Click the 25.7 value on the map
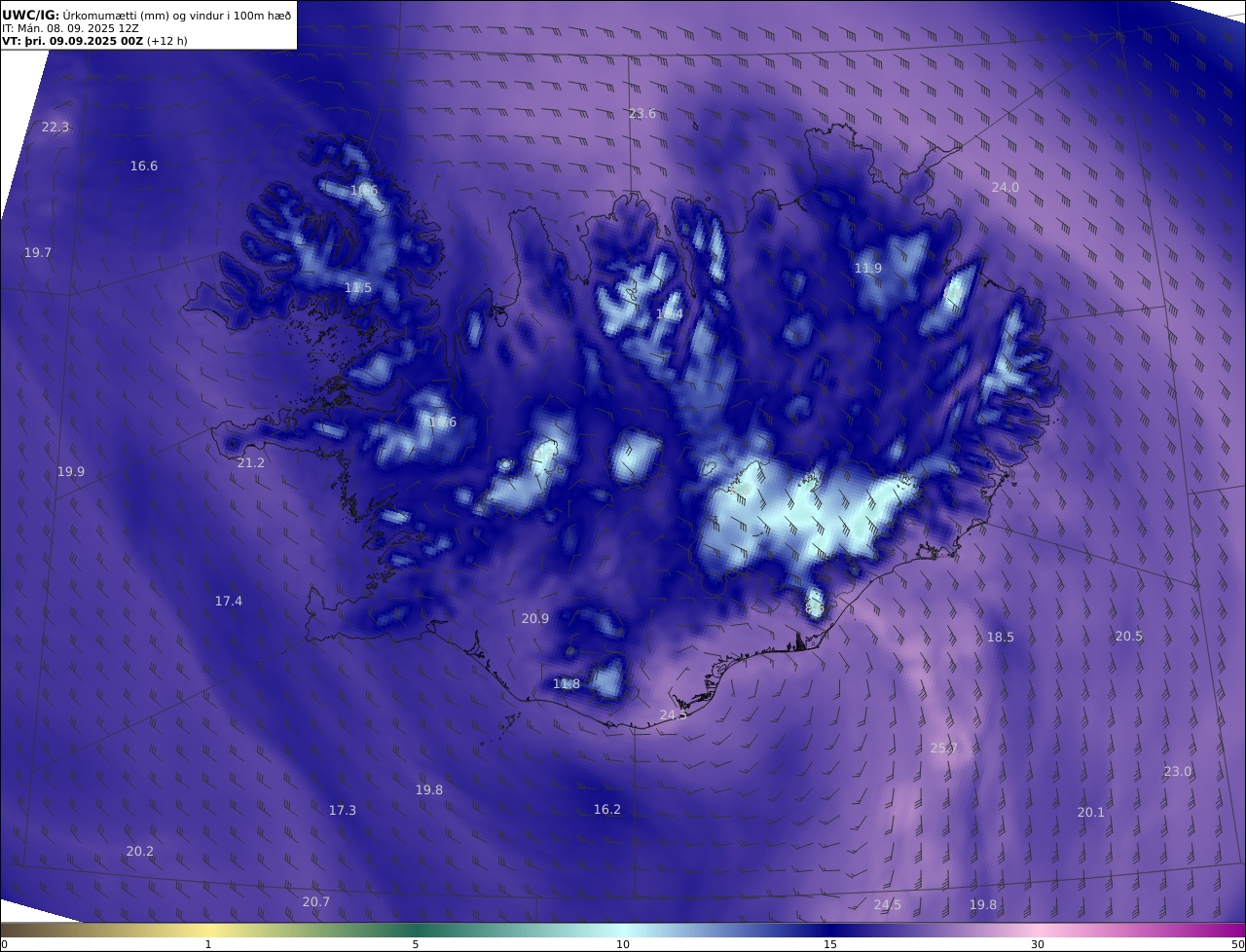Screen dimensions: 1246x952 pos(944,748)
